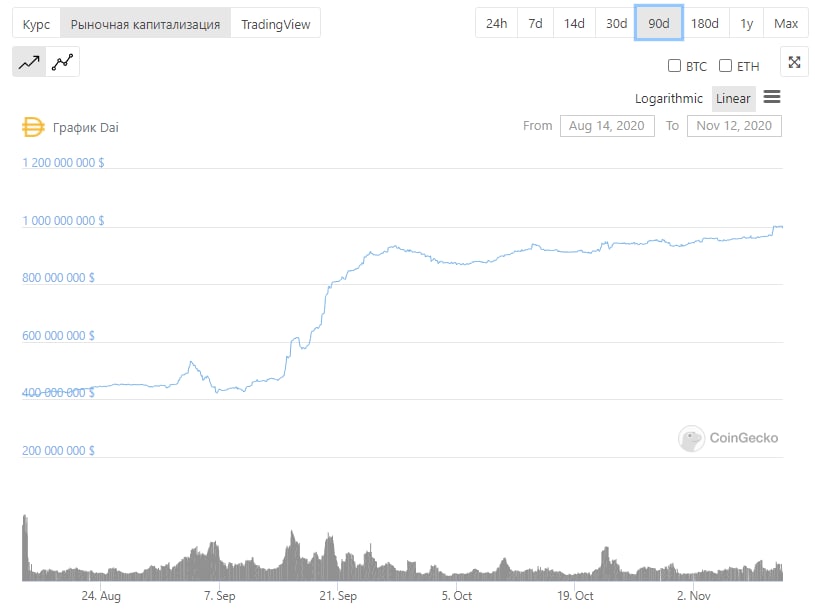Click the График Dai title text
815x610 pixels.
point(86,128)
